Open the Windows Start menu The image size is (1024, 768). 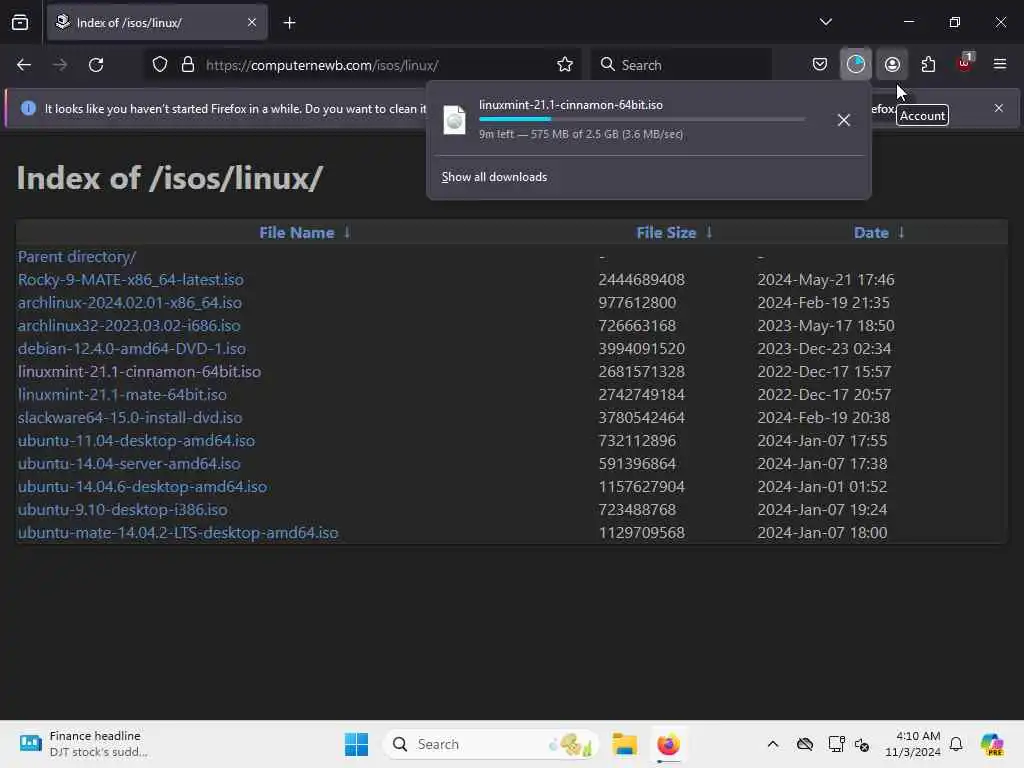[356, 744]
